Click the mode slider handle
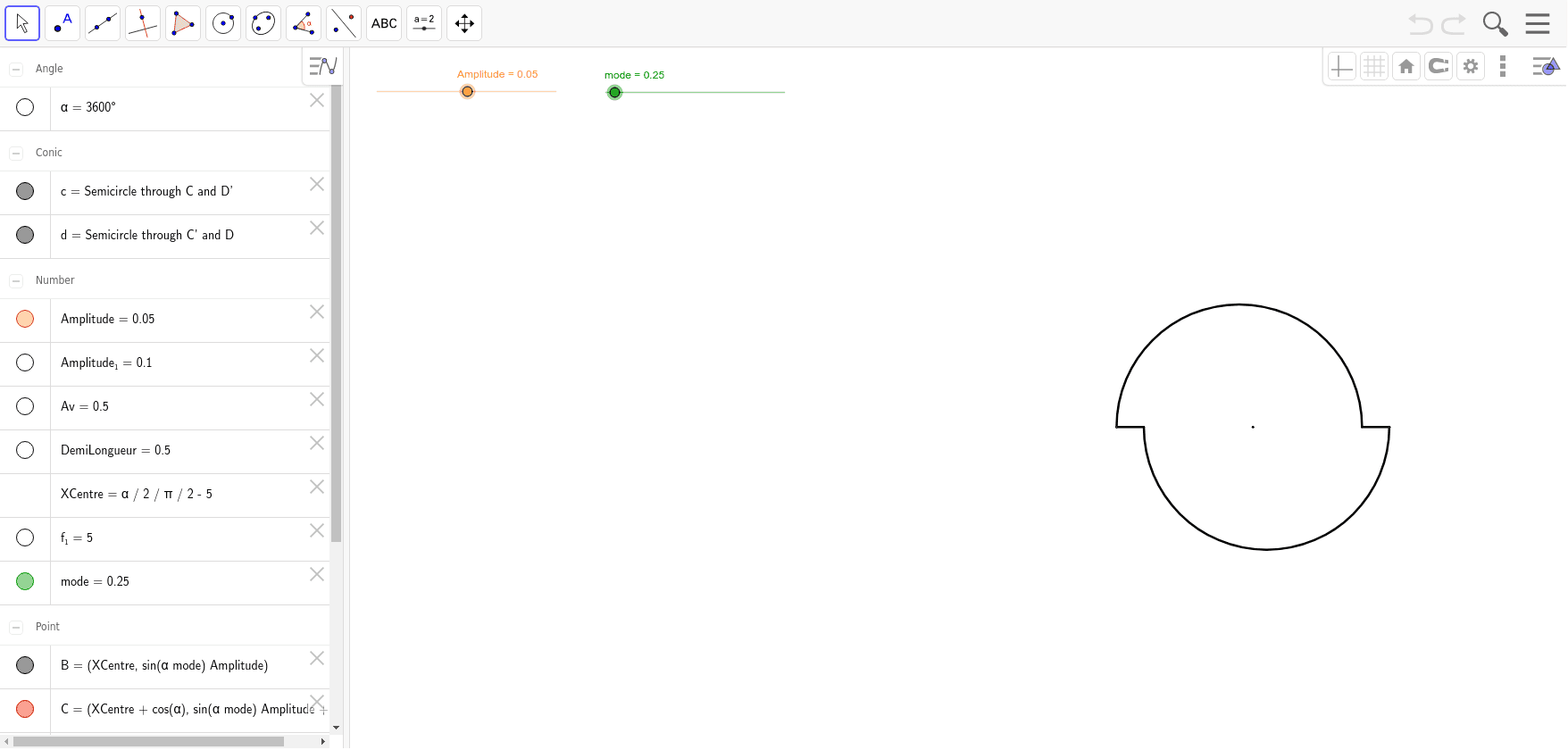 (614, 92)
